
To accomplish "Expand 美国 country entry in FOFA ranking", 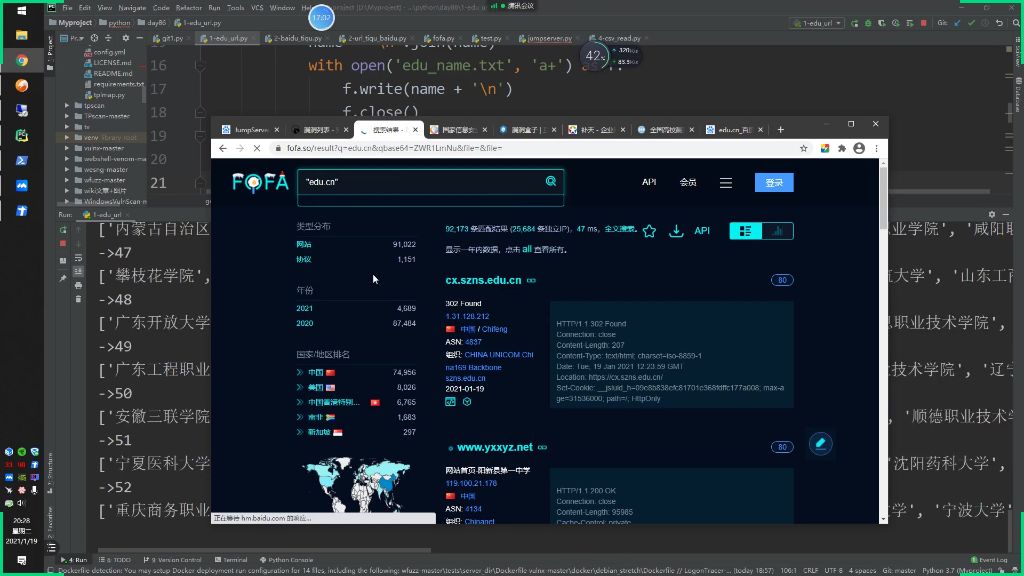I will pos(300,387).
